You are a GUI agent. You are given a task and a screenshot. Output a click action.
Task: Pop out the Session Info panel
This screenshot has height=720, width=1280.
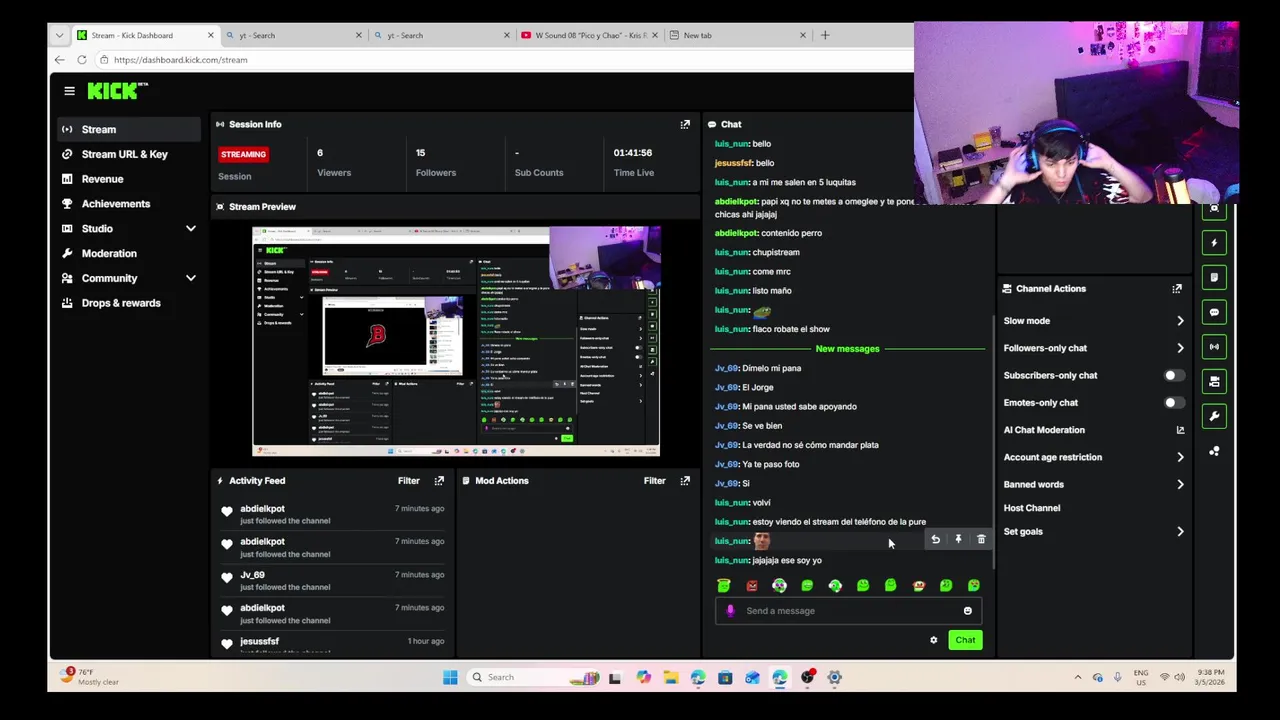pos(685,124)
